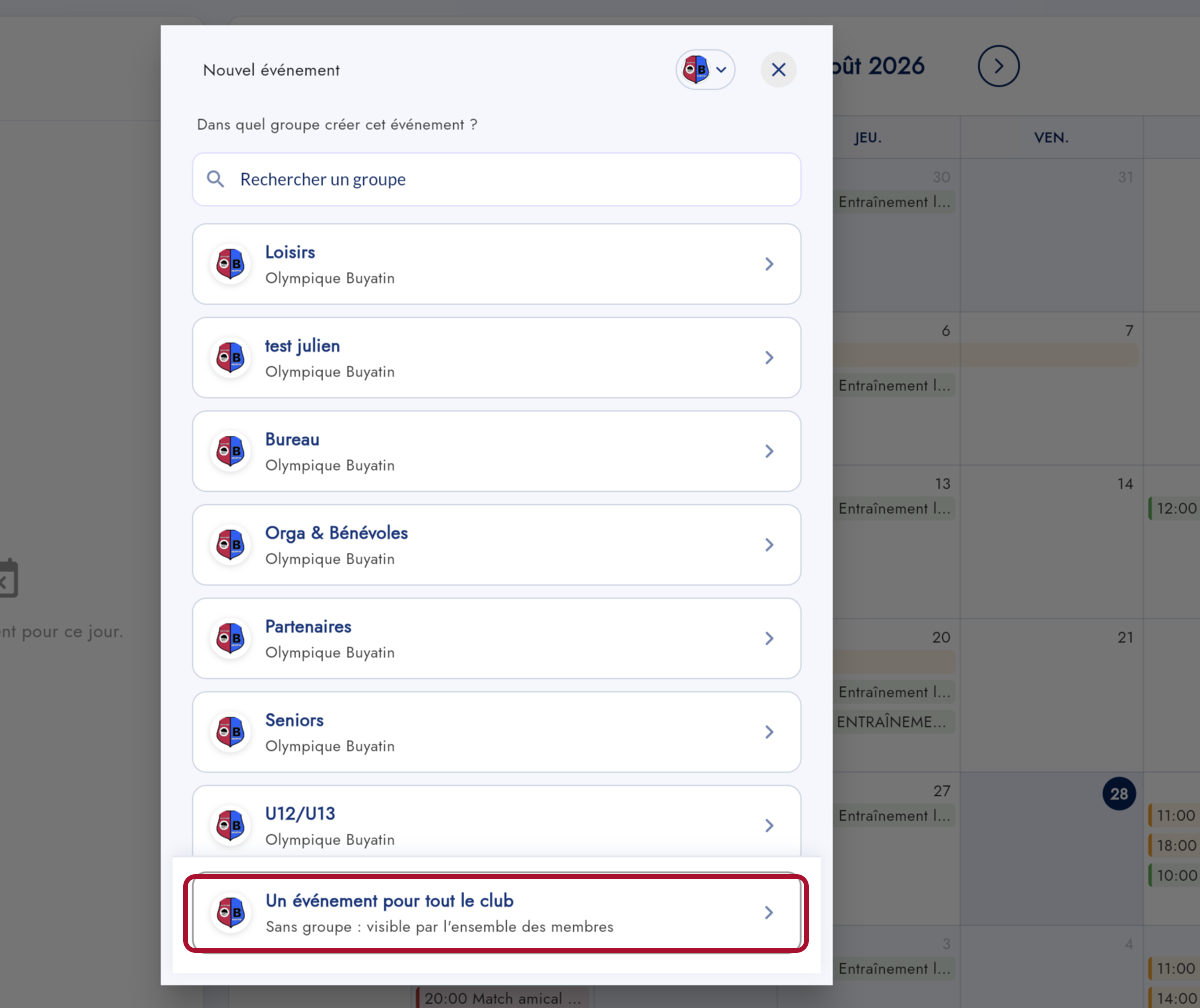The width and height of the screenshot is (1200, 1008).
Task: Click the club logo beside Seniors
Action: [x=231, y=732]
